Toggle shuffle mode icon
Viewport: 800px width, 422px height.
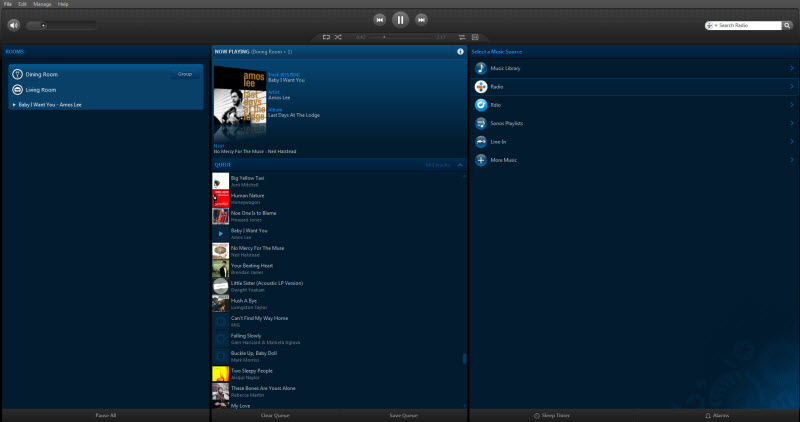[x=339, y=37]
